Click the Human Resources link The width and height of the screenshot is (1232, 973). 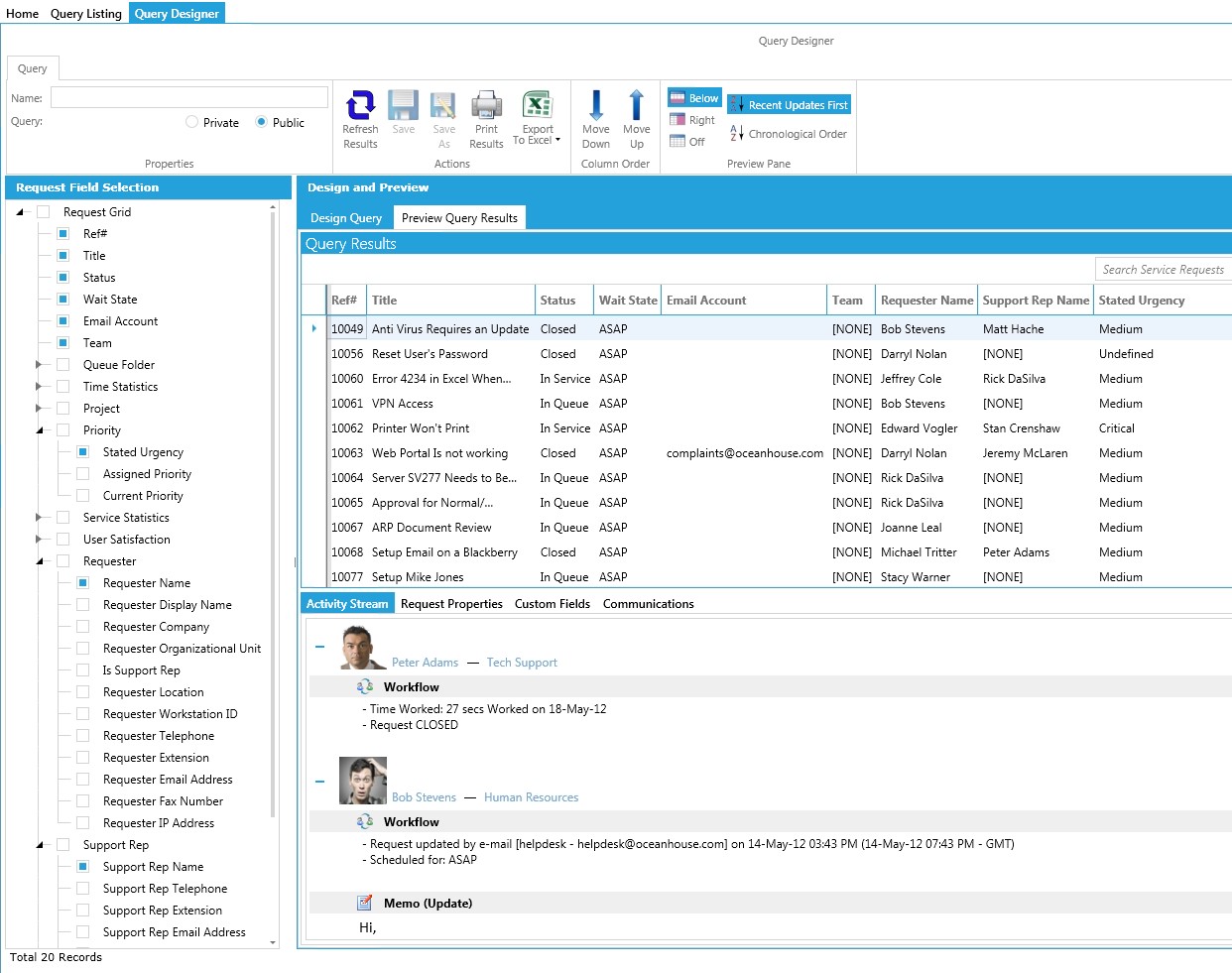pos(531,797)
